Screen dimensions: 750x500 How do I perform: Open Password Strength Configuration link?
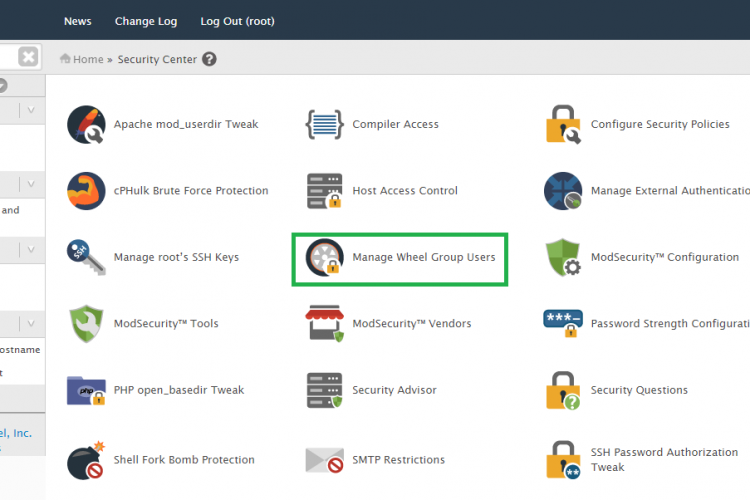click(670, 324)
